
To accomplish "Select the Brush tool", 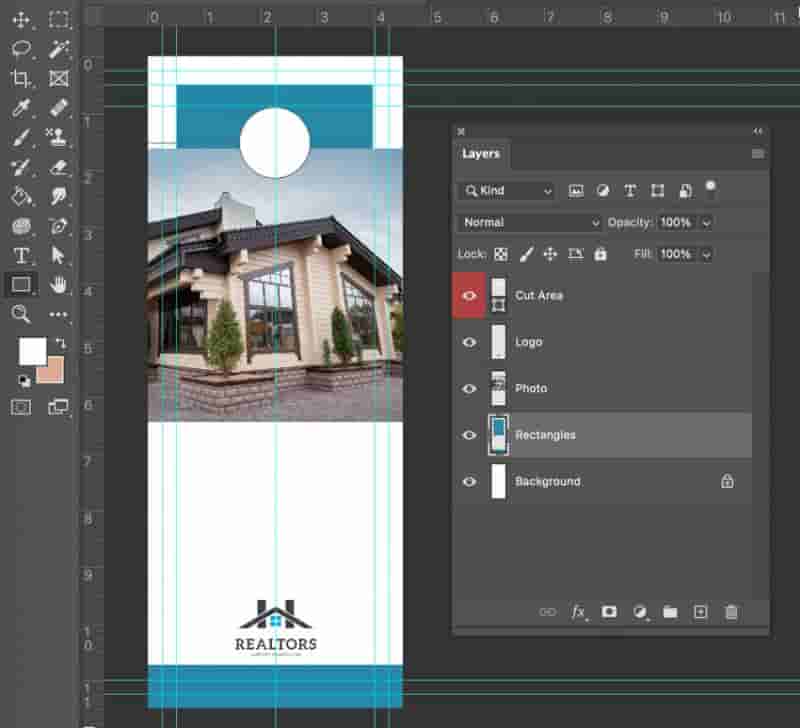I will point(21,138).
